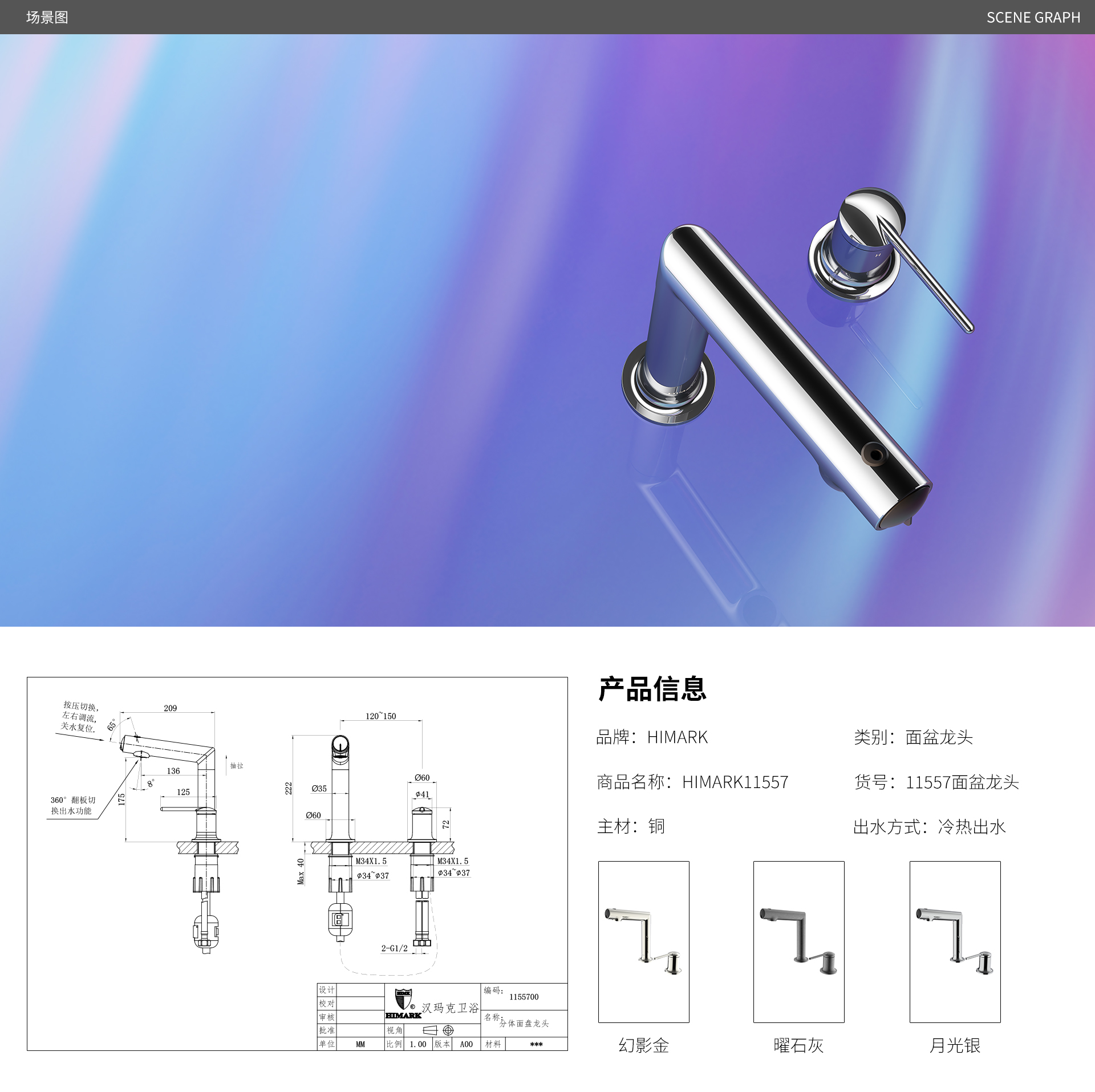Click the 类别：面盆龙头 text
This screenshot has height=1092, width=1095.
912,737
